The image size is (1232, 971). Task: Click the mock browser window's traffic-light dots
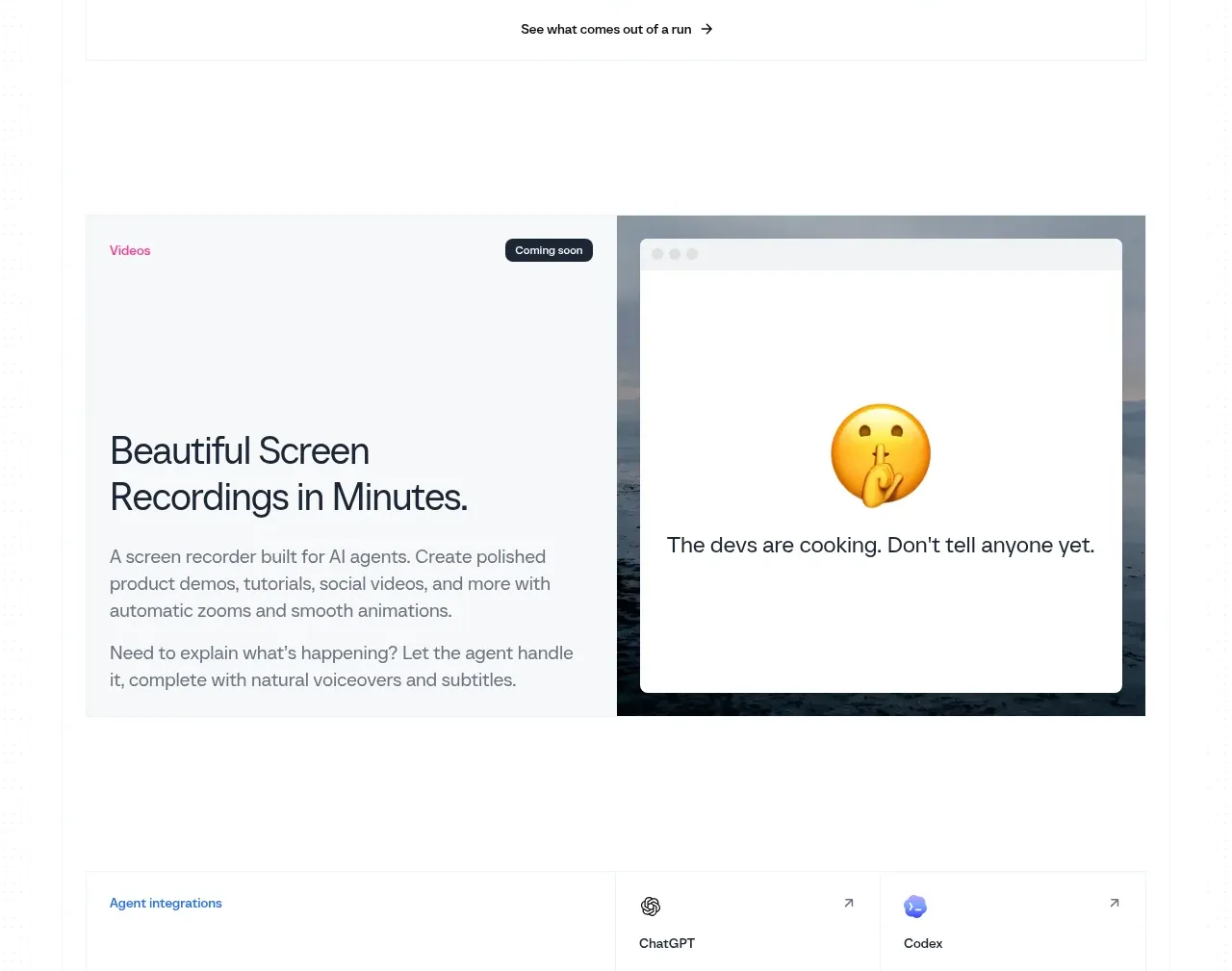tap(675, 254)
